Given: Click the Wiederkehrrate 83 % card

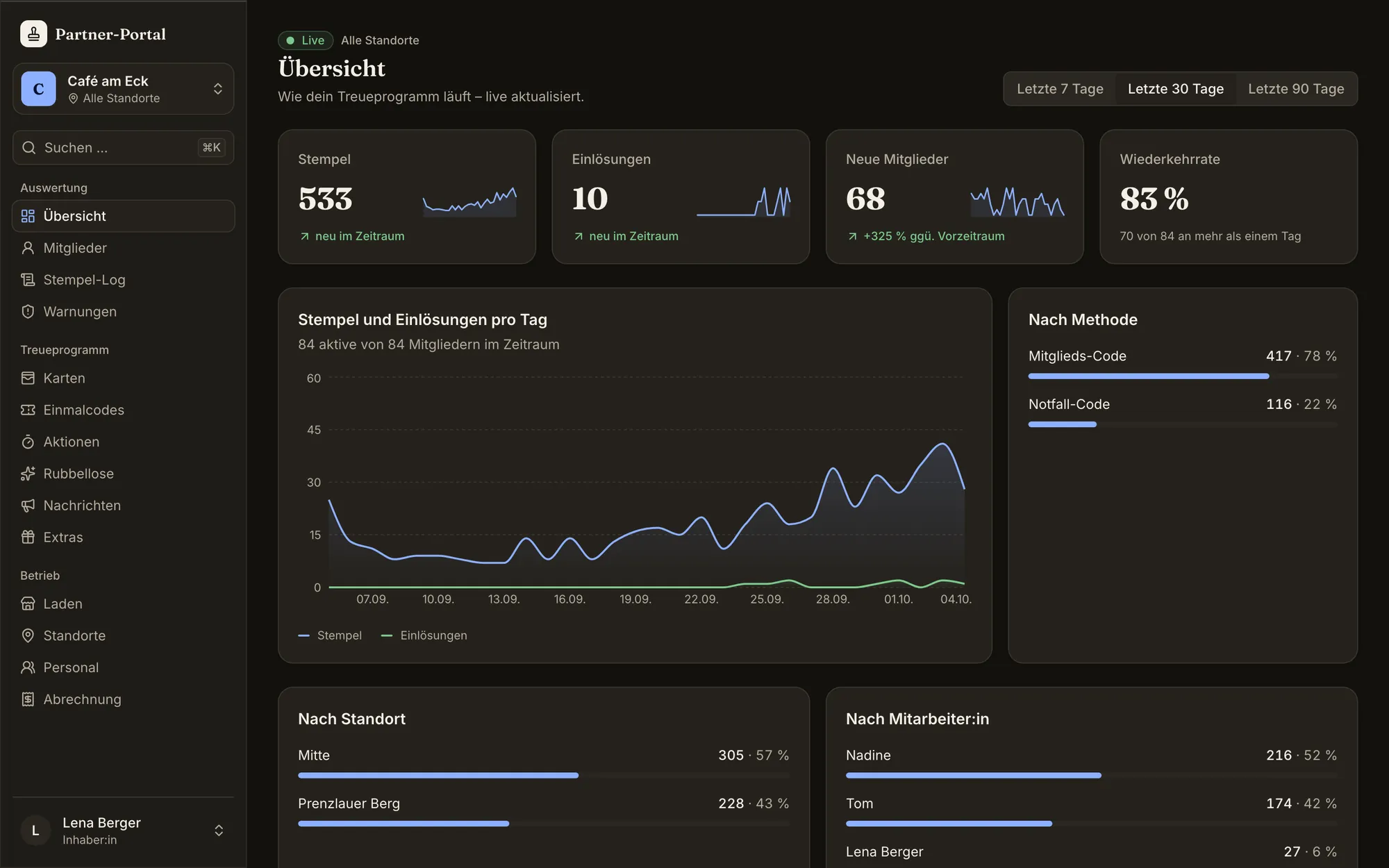Looking at the screenshot, I should click(1229, 197).
